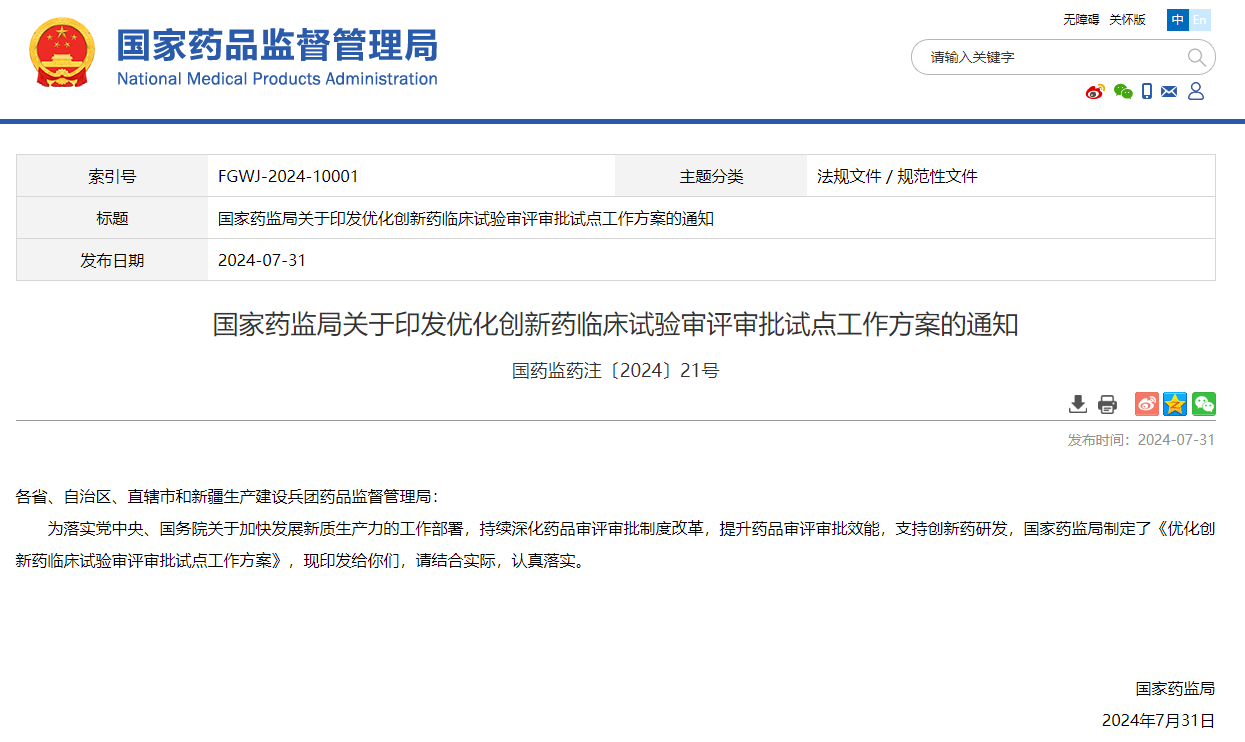Click the 请输入关键字 search field
This screenshot has width=1245, height=742.
pyautogui.click(x=1050, y=57)
